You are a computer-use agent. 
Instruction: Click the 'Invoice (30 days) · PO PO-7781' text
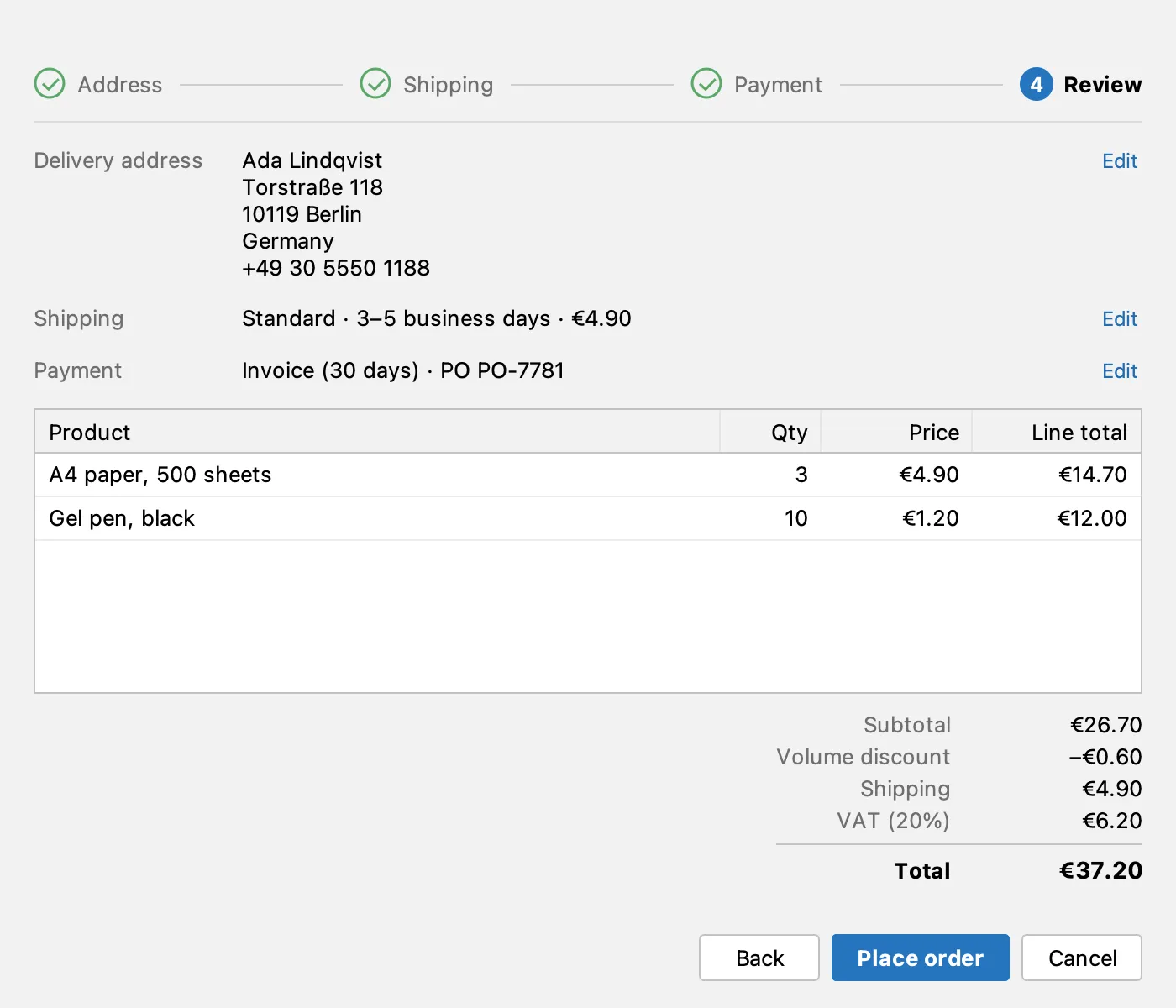point(403,370)
